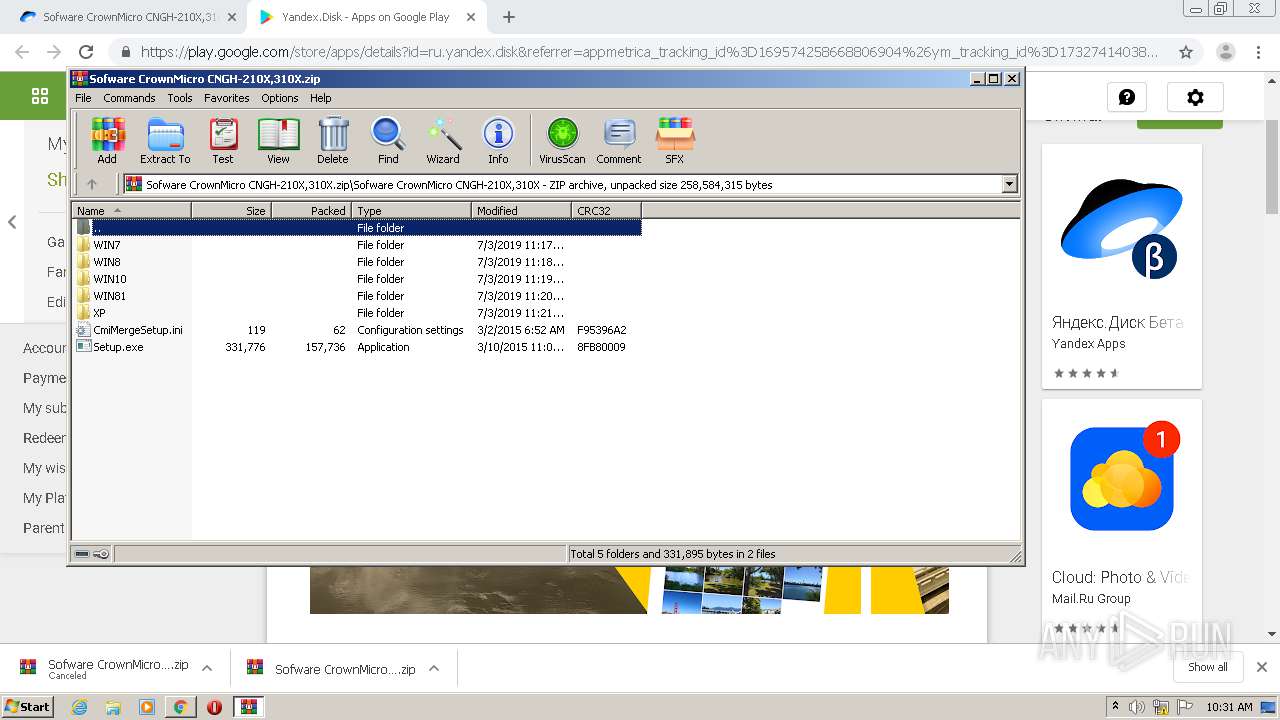This screenshot has width=1280, height=720.
Task: Click the Mail.Ru Group developer link
Action: point(1091,599)
